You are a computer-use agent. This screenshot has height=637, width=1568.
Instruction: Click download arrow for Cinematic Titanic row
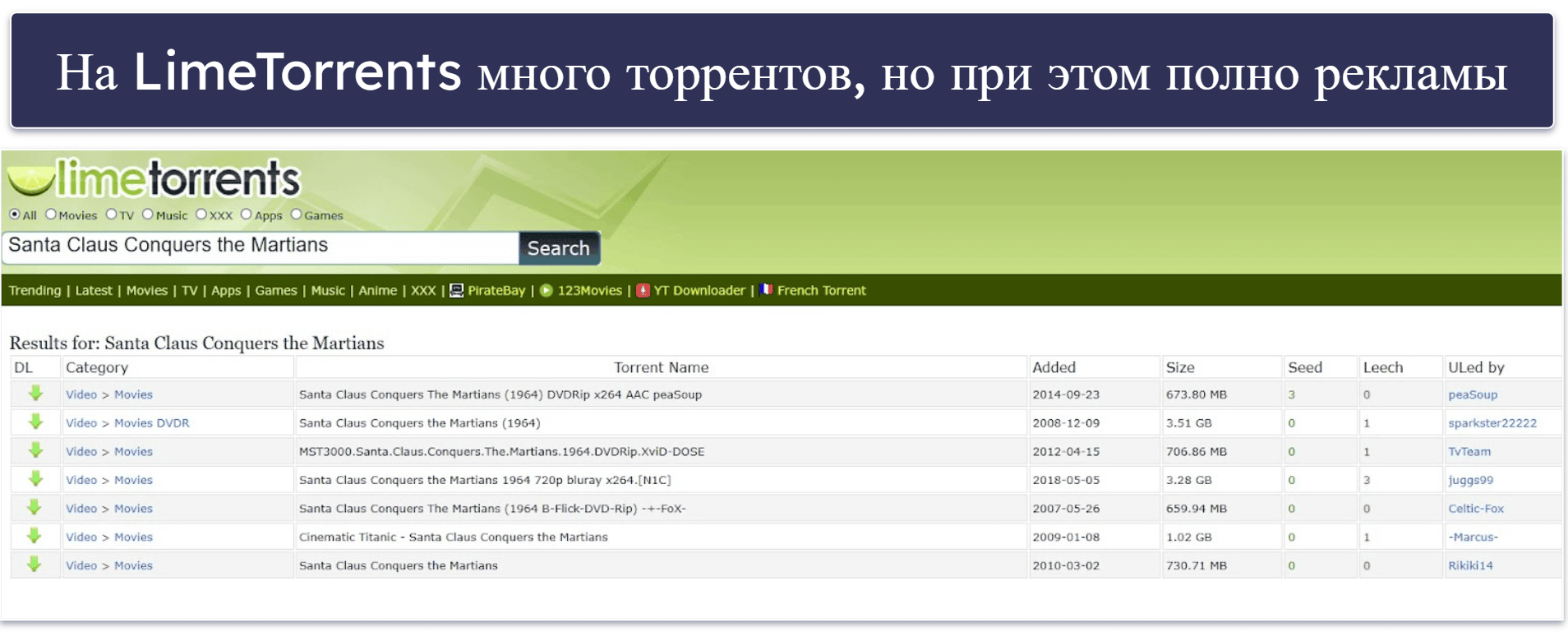click(35, 537)
